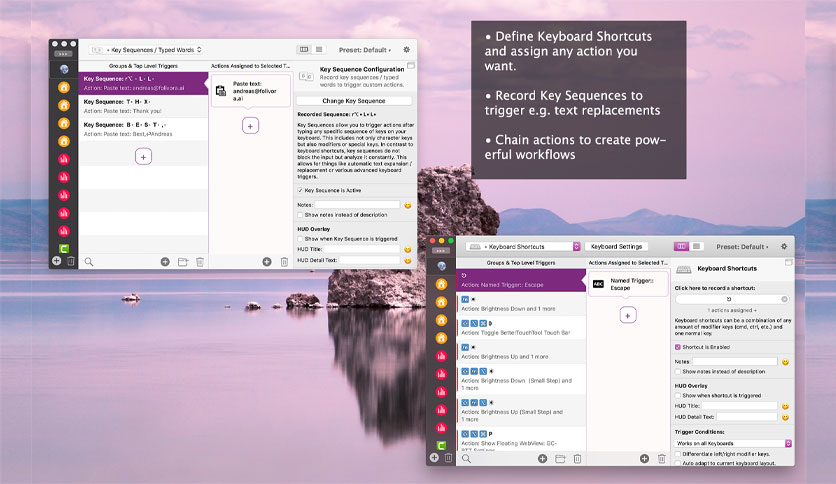Click new folder icon in Keyboard Shortcuts window
Image resolution: width=836 pixels, height=484 pixels.
pos(560,458)
